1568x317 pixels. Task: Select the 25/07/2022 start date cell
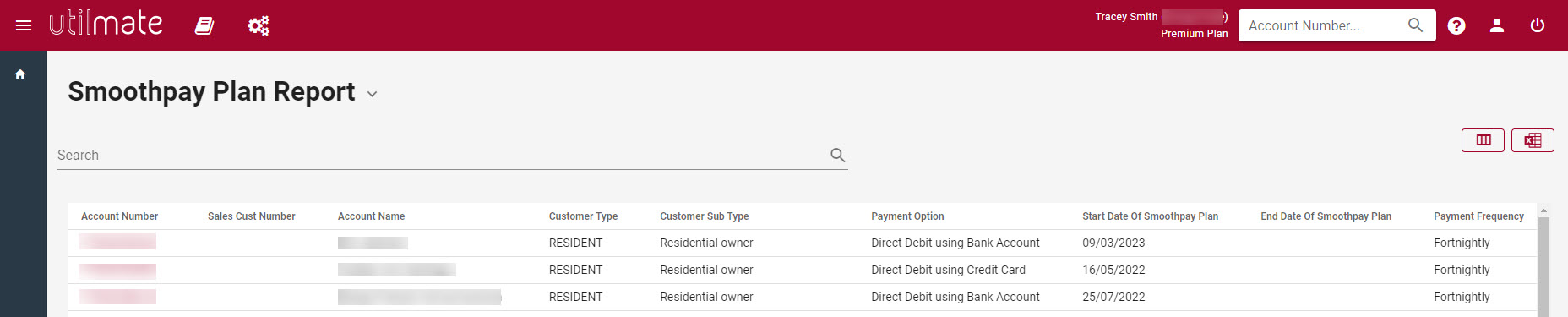[1113, 297]
